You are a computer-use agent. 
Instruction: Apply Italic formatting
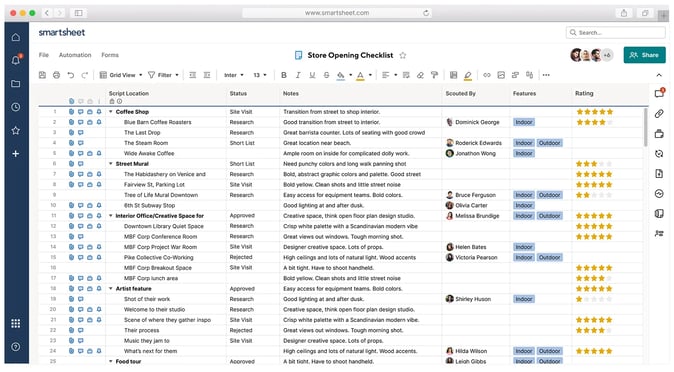tap(298, 75)
